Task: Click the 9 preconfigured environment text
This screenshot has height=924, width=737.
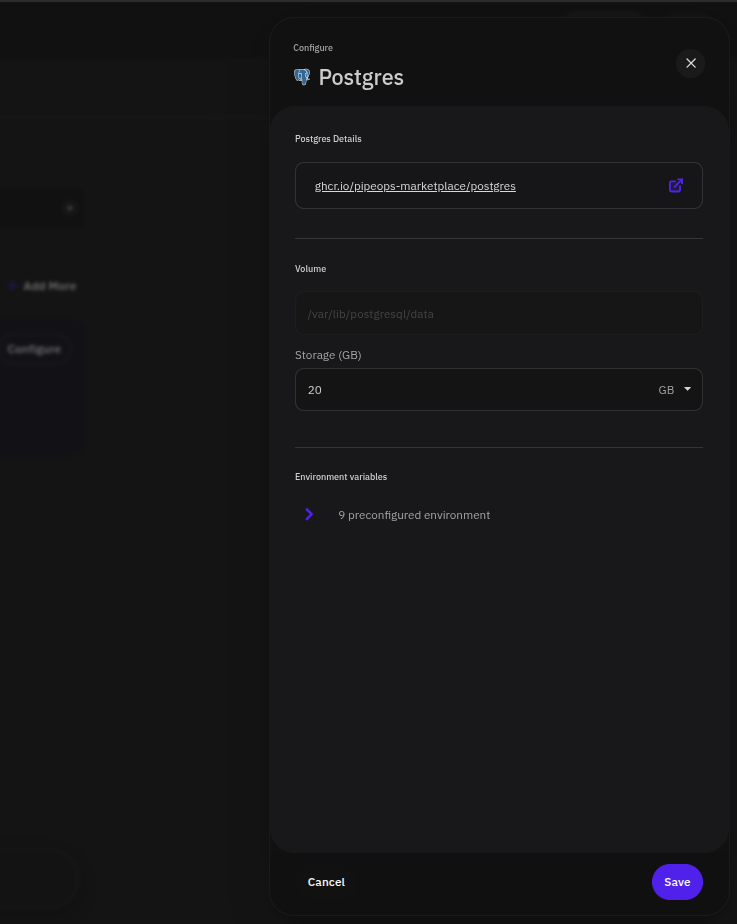Action: pos(414,515)
